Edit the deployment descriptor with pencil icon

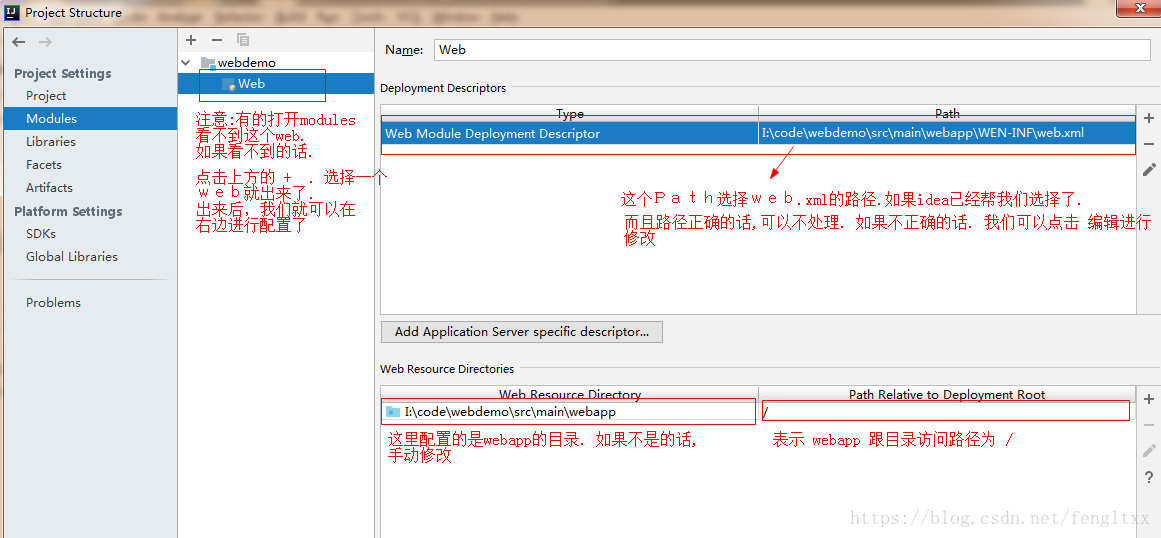[1148, 169]
